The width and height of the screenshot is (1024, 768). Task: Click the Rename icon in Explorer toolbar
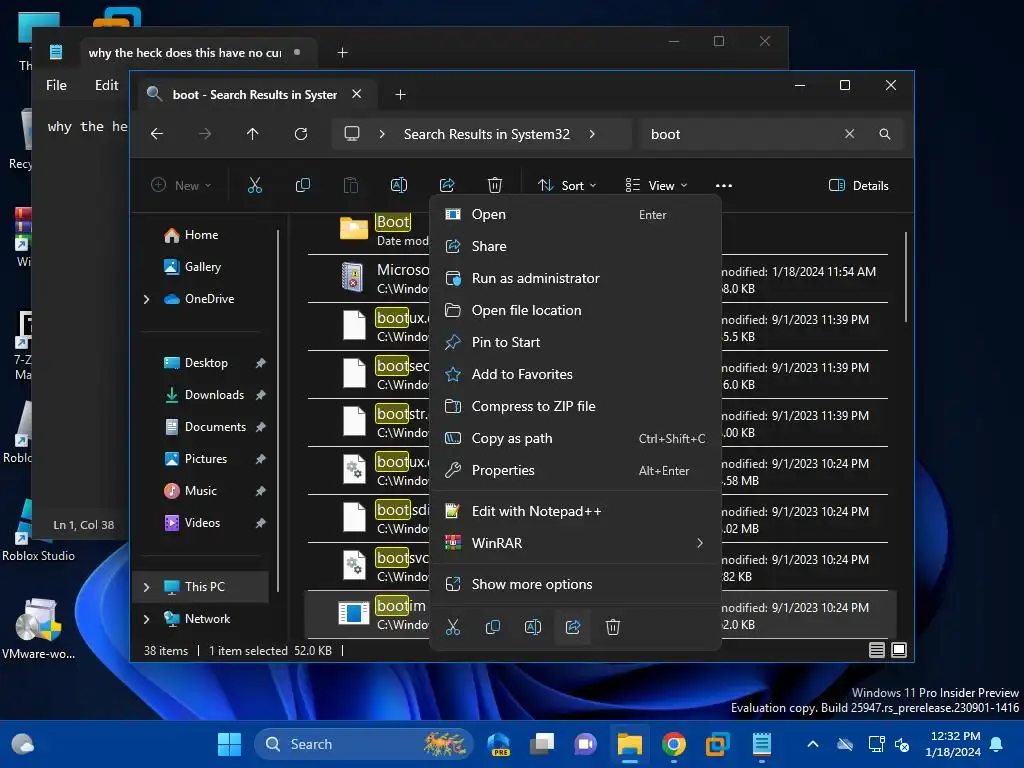399,185
